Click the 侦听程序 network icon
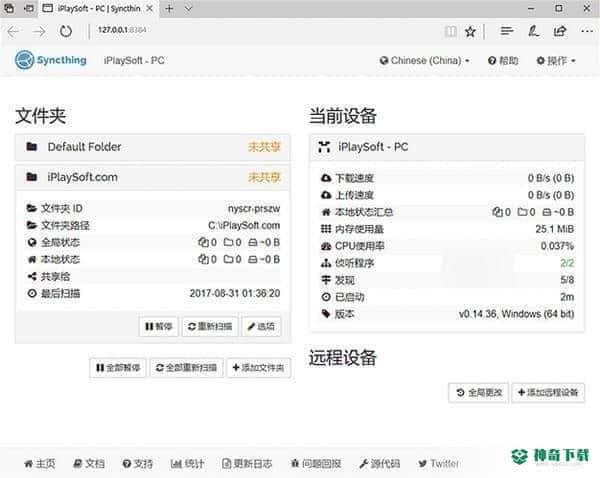 [x=326, y=263]
